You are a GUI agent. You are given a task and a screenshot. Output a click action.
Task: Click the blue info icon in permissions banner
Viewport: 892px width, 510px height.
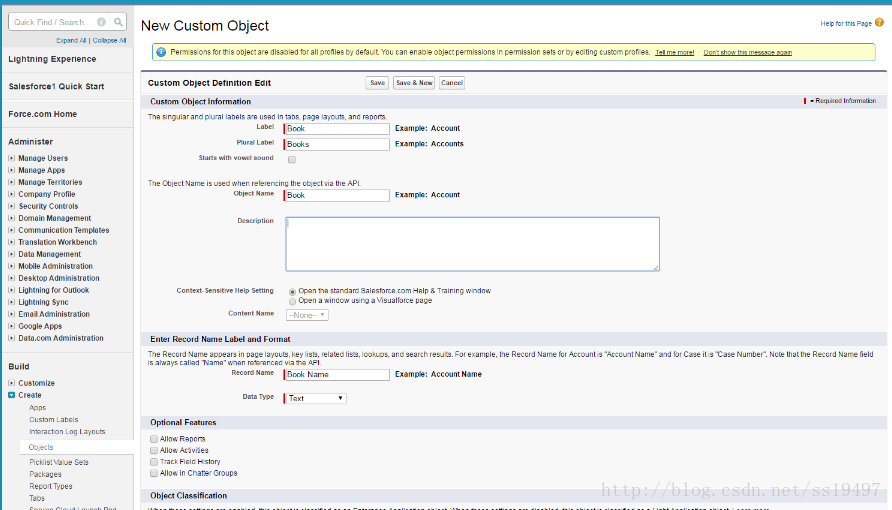click(x=161, y=52)
